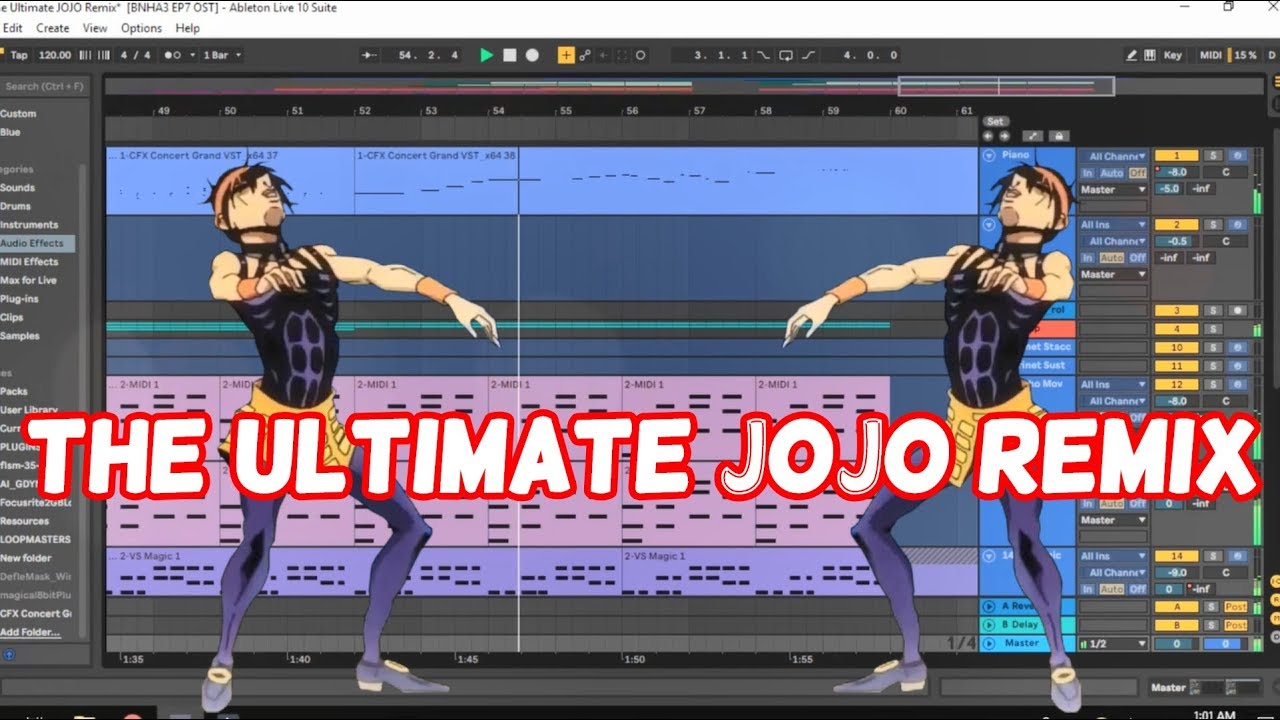1280x720 pixels.
Task: Select Plug-ins in the browser
Action: tap(21, 299)
